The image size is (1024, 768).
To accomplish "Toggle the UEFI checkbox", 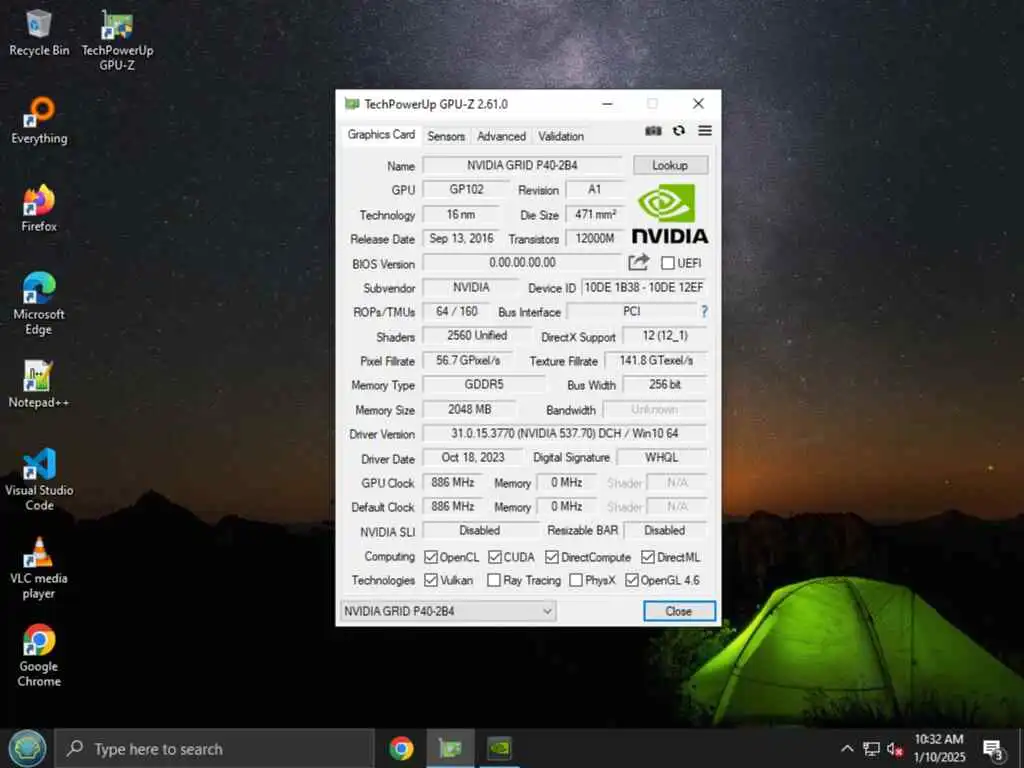I will (x=667, y=263).
